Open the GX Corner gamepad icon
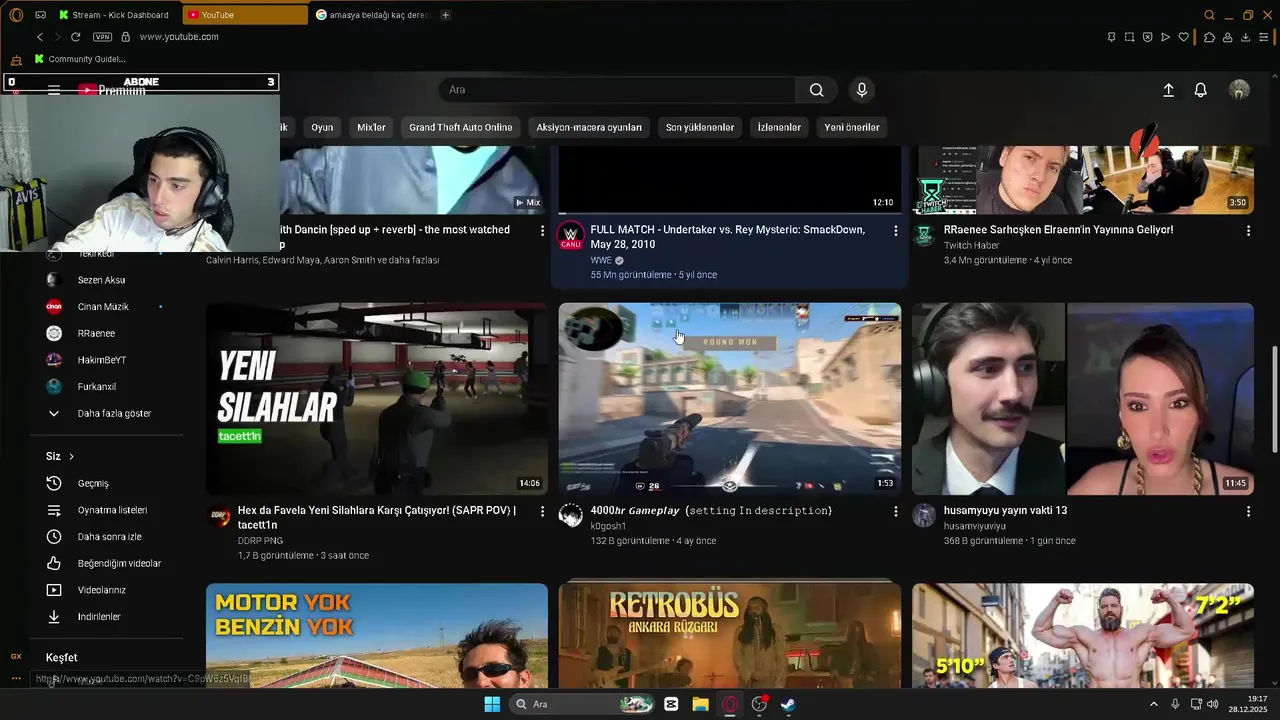1280x720 pixels. [x=40, y=15]
